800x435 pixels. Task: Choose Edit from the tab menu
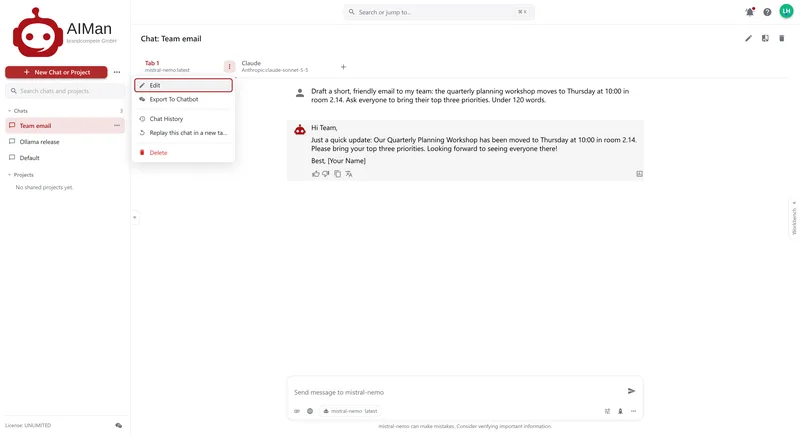(x=184, y=85)
